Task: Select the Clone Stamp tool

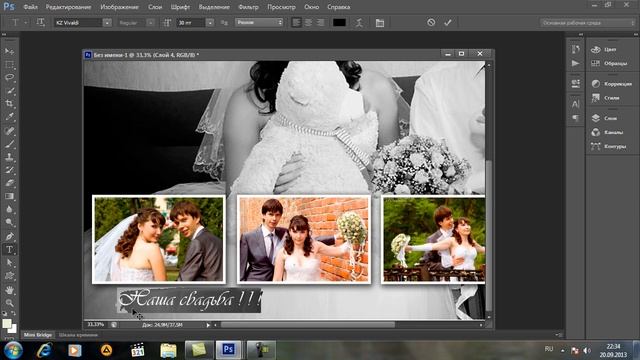Action: 9,157
